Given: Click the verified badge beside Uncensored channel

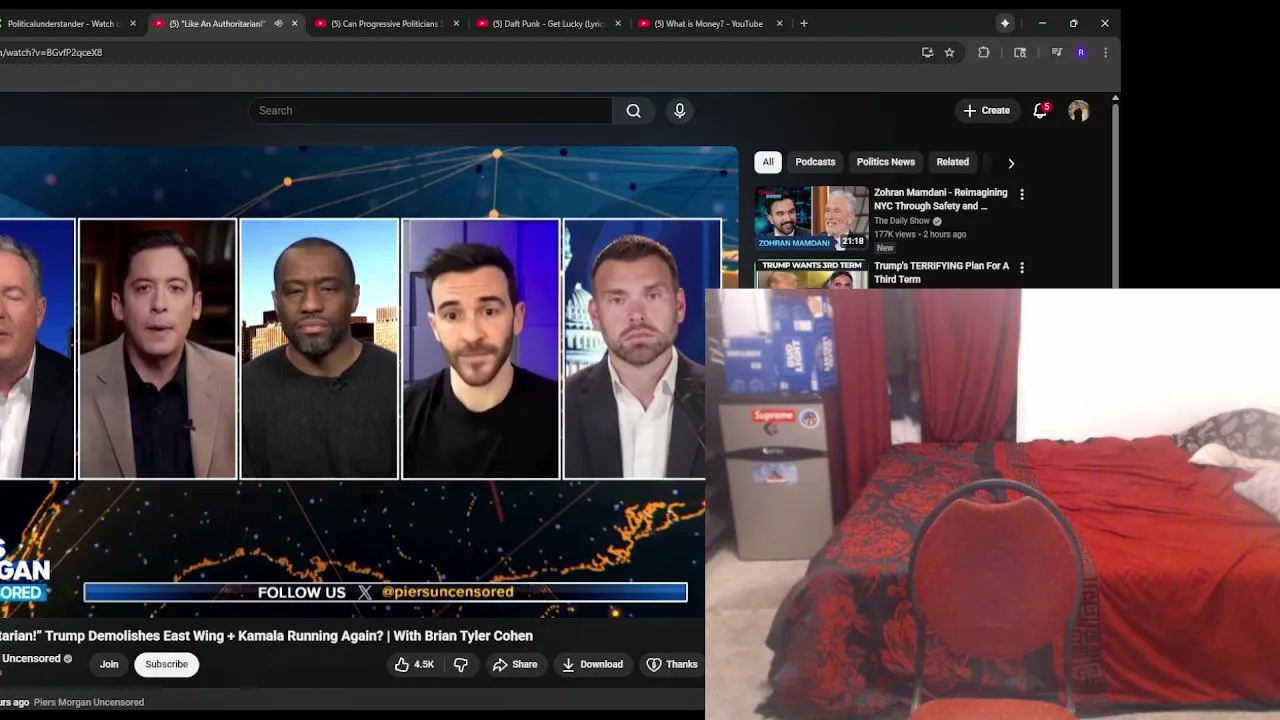Looking at the screenshot, I should tap(68, 659).
